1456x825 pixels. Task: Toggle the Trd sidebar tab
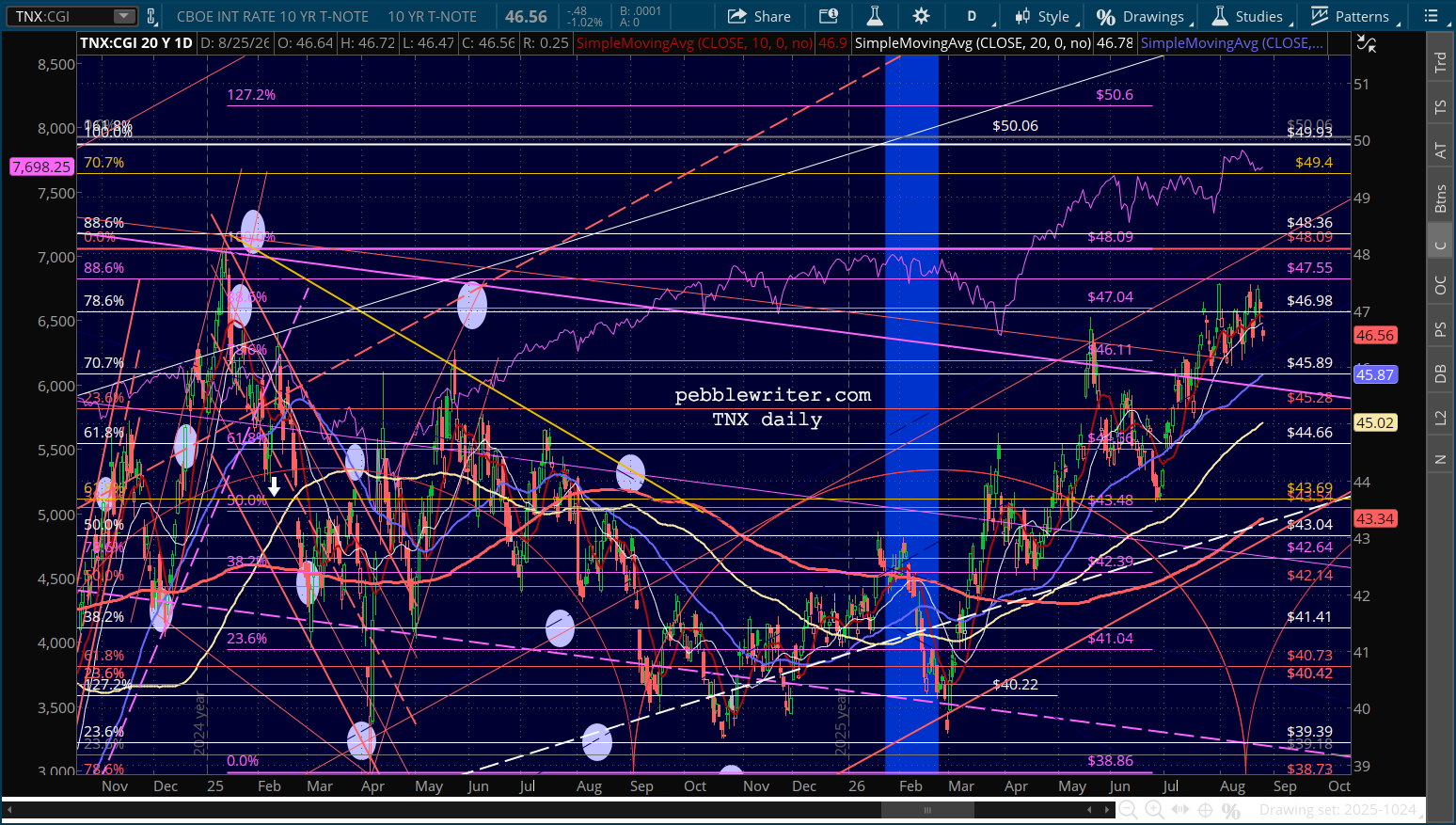click(1440, 63)
